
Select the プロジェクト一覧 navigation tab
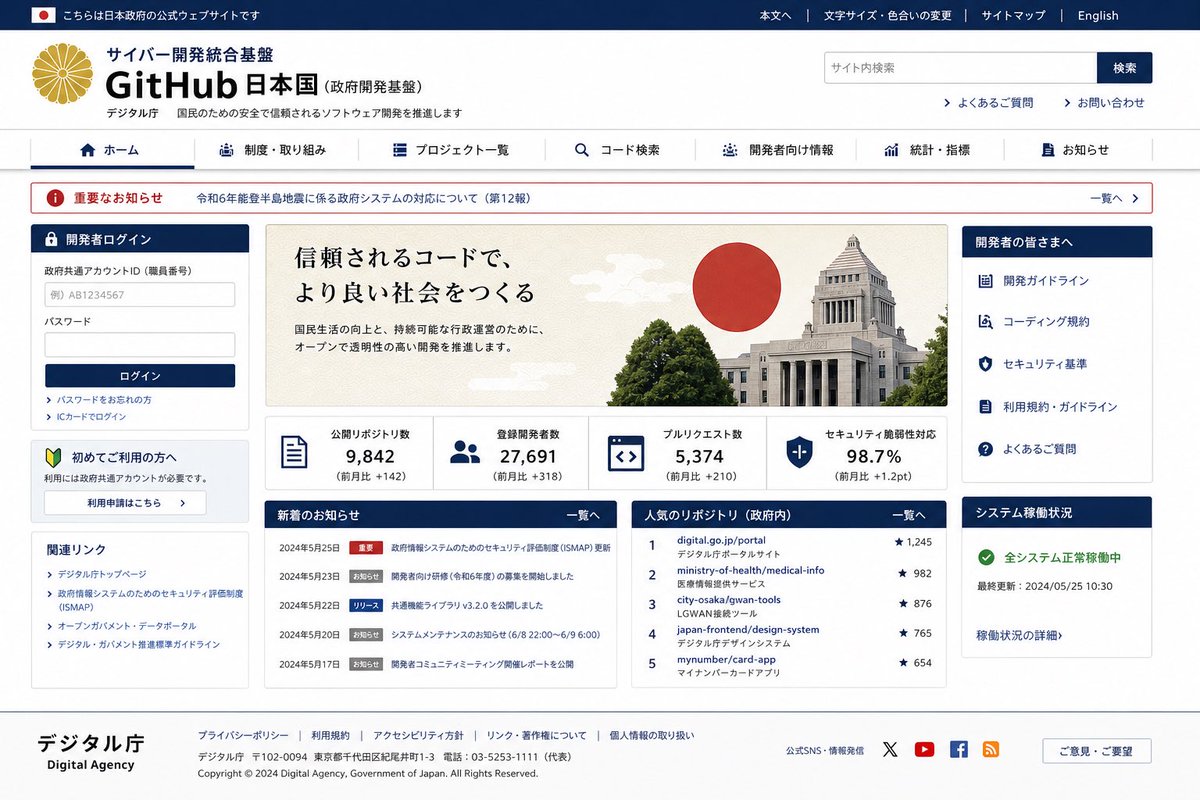451,150
